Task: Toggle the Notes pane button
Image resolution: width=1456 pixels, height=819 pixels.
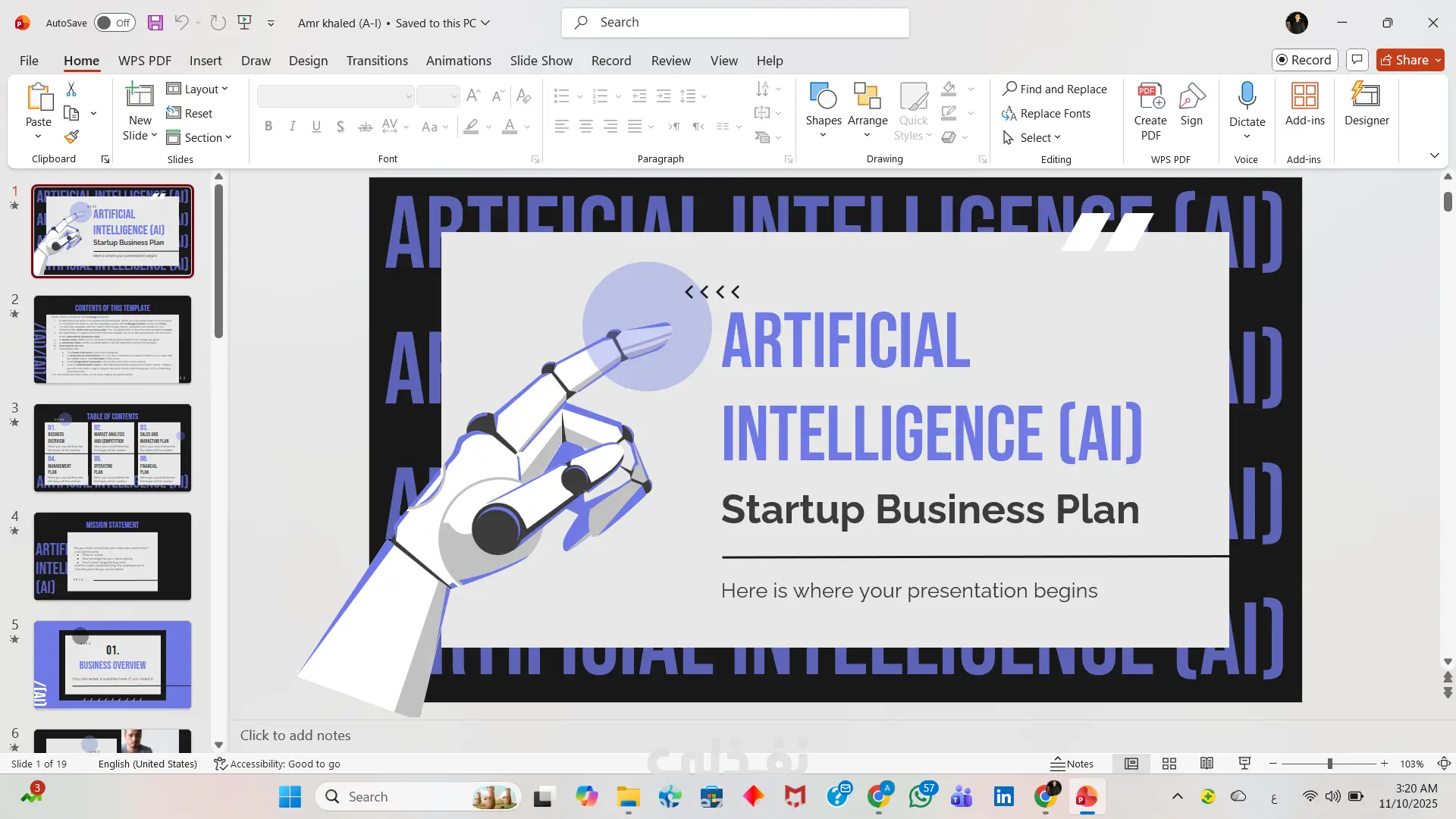Action: pos(1072,764)
